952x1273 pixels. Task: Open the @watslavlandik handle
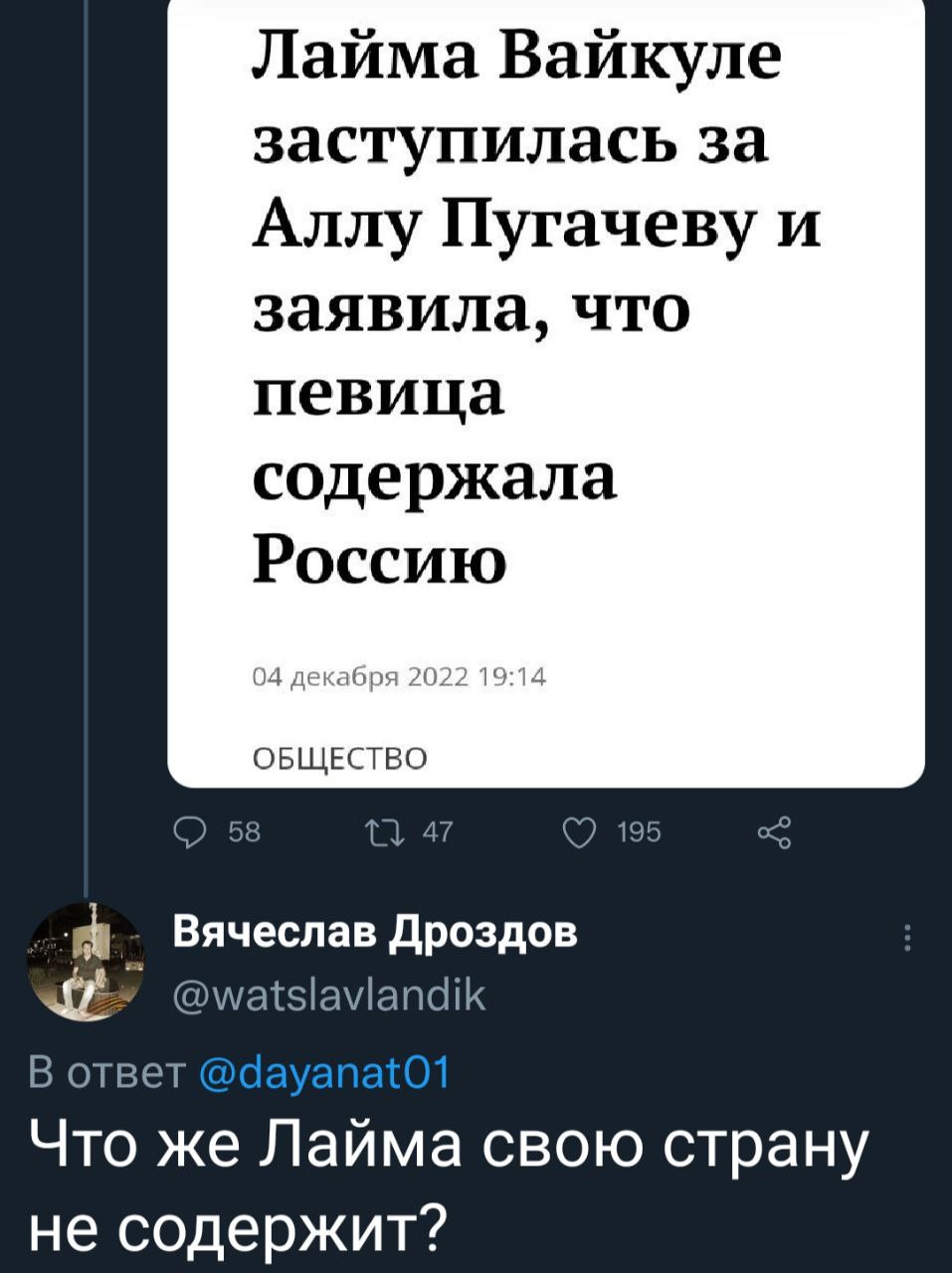[329, 994]
